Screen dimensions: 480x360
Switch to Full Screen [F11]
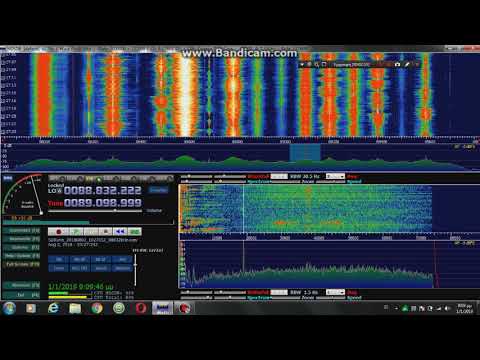(22, 264)
